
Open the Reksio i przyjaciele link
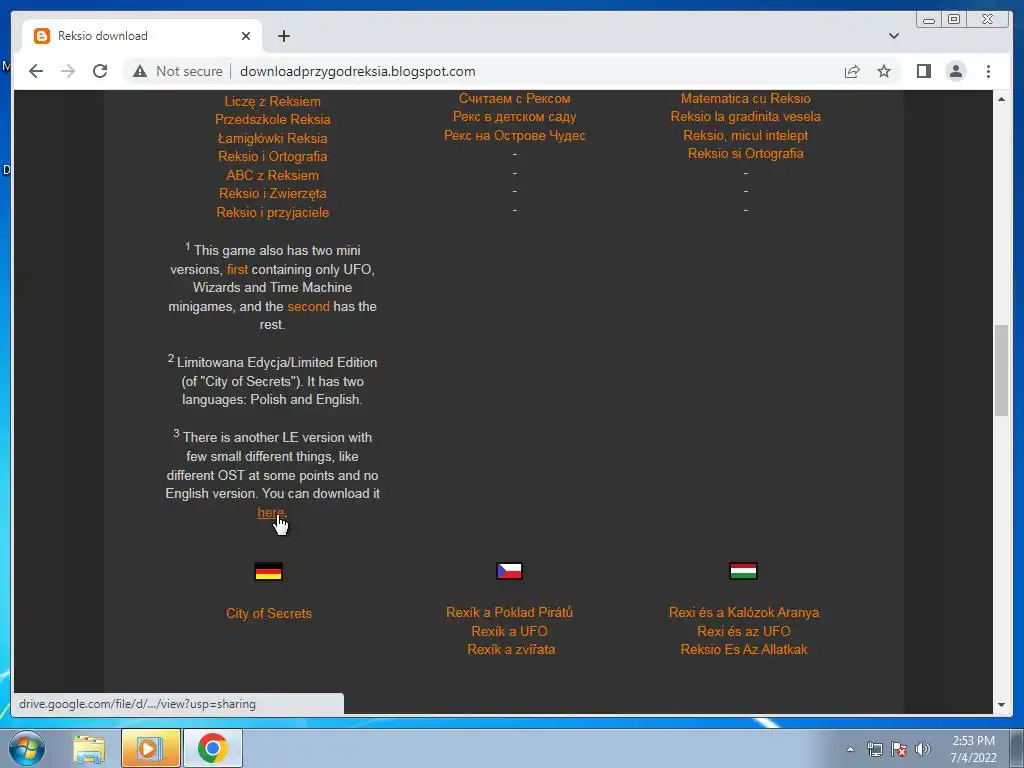(x=272, y=212)
